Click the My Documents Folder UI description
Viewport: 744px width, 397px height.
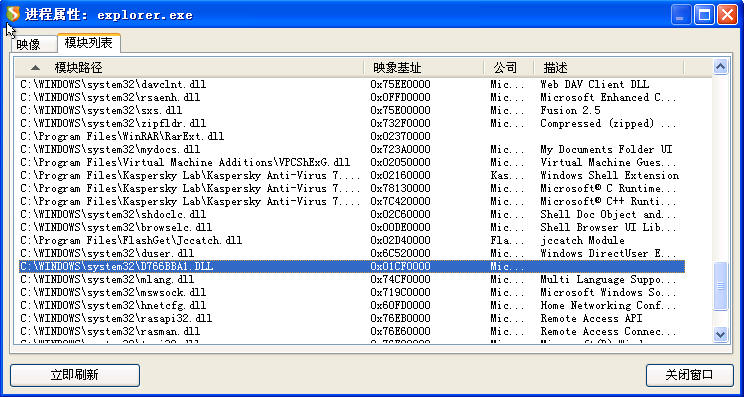pyautogui.click(x=606, y=149)
